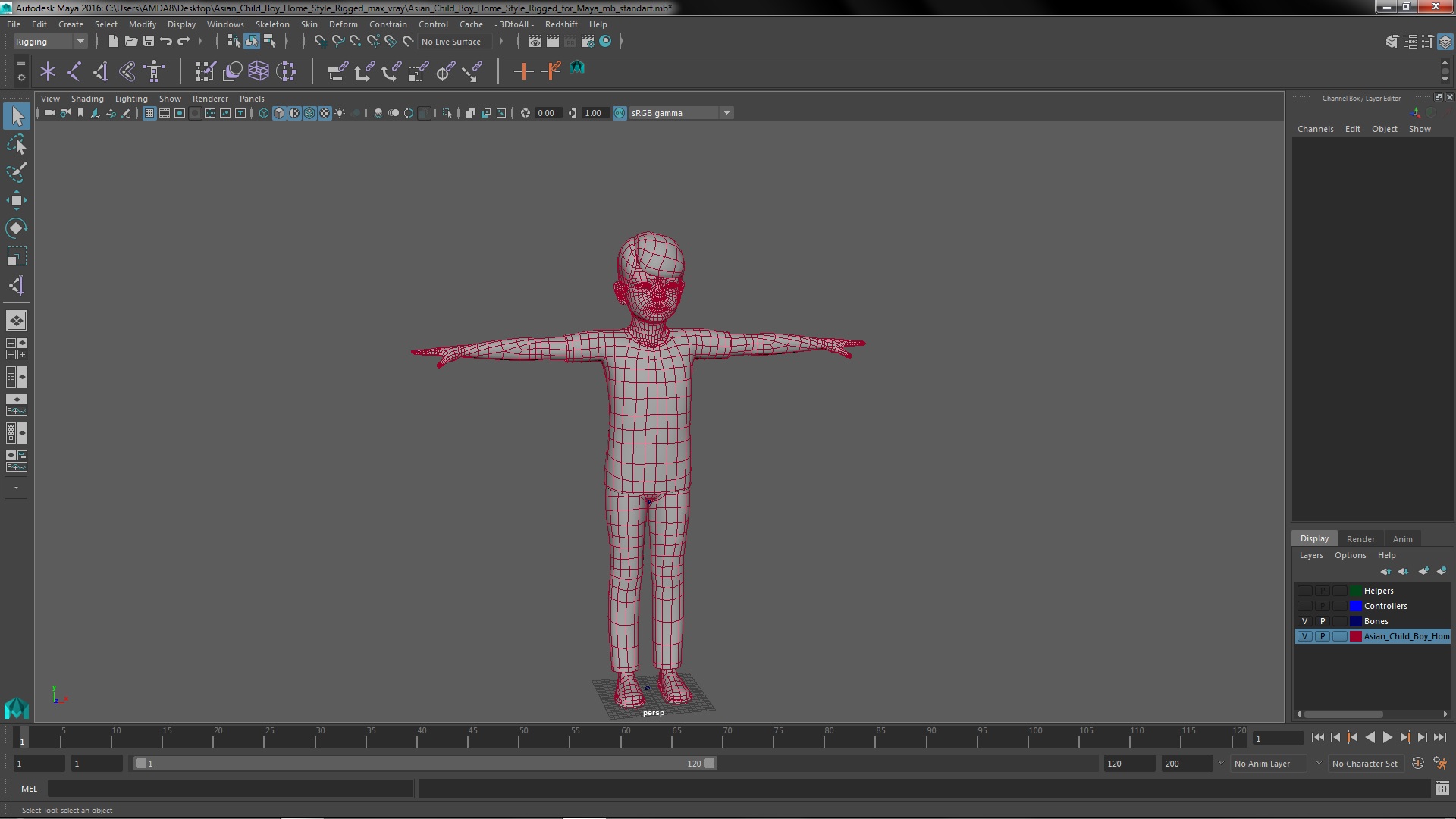Click the layer editor horizontal scrollbar
This screenshot has width=1456, height=819.
(x=1343, y=714)
